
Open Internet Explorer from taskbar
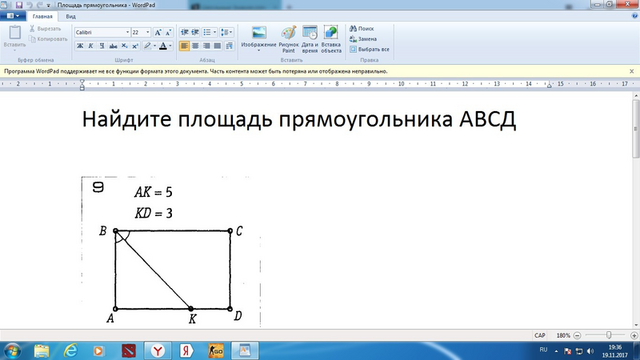71,351
